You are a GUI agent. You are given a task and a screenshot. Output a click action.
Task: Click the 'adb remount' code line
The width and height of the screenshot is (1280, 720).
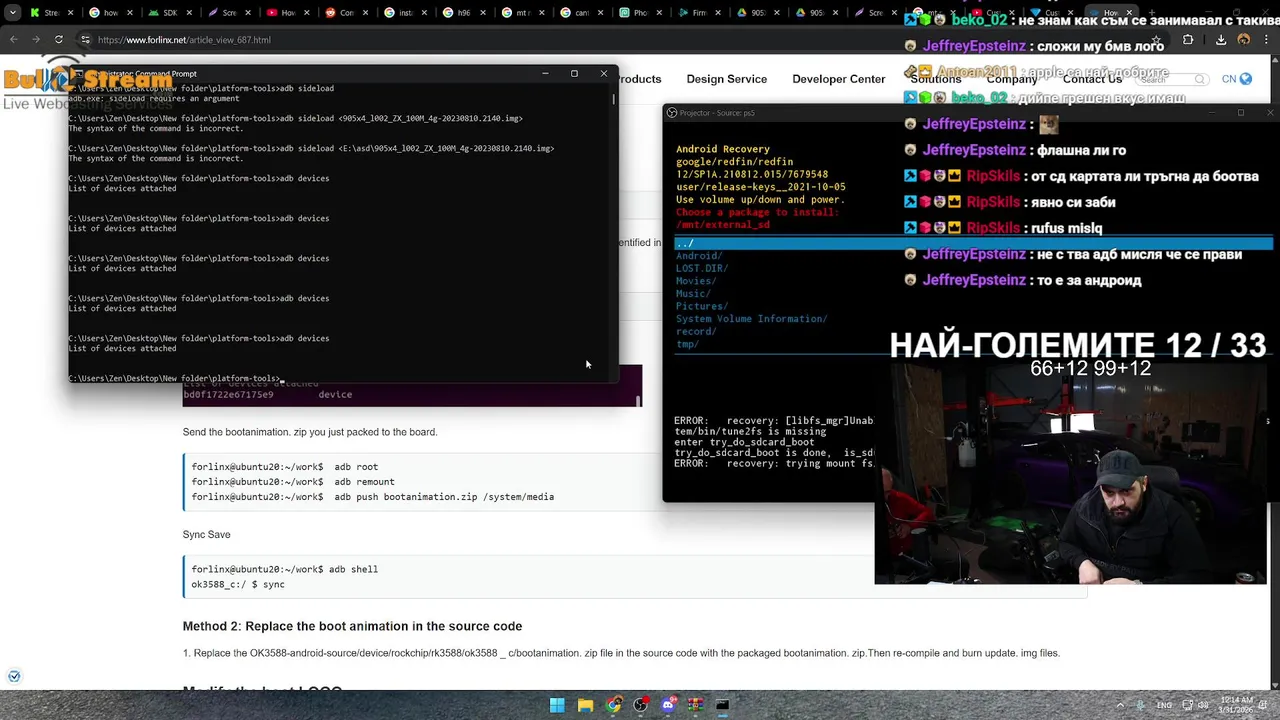[x=293, y=482]
